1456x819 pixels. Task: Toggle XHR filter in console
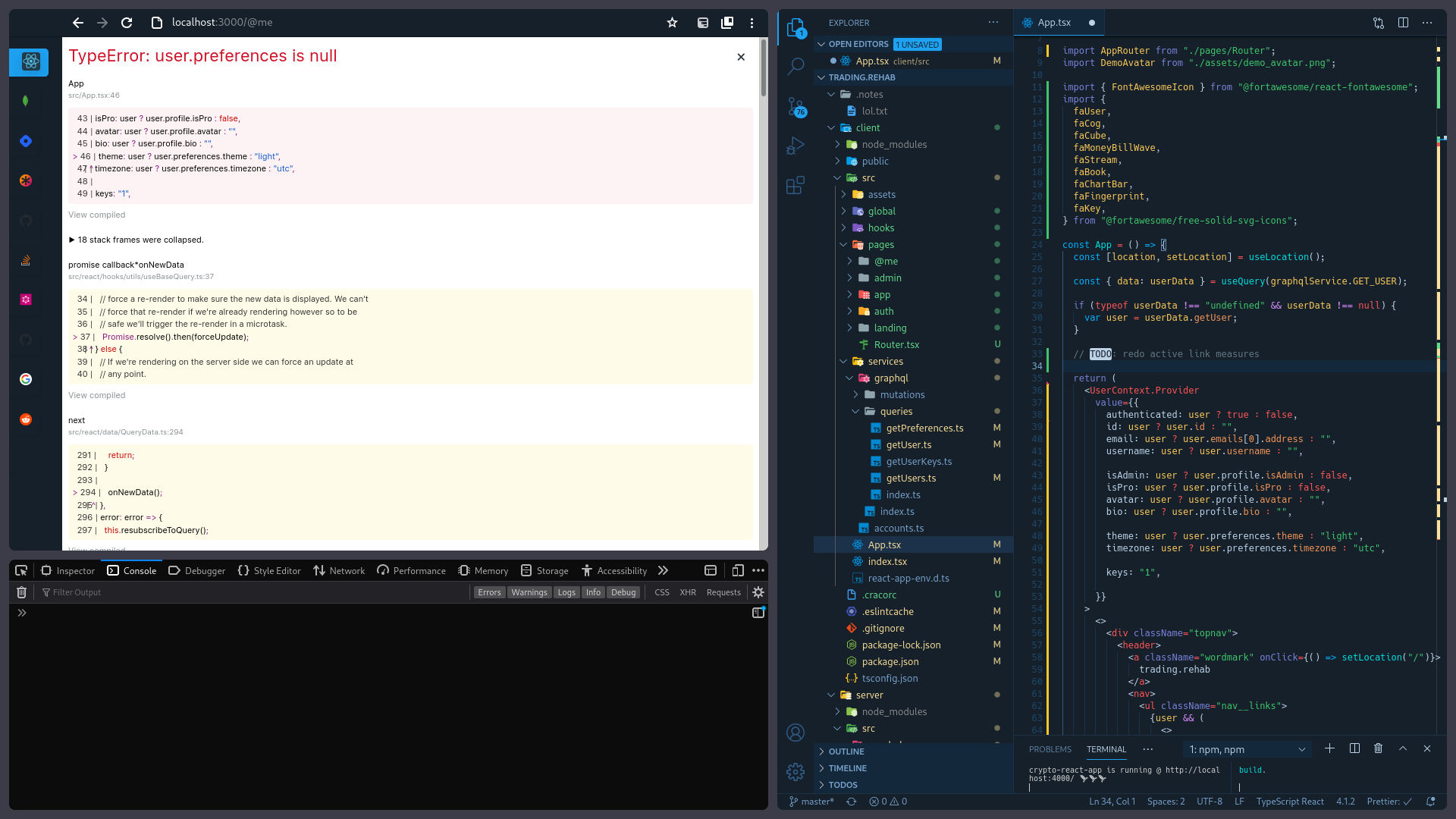point(688,592)
